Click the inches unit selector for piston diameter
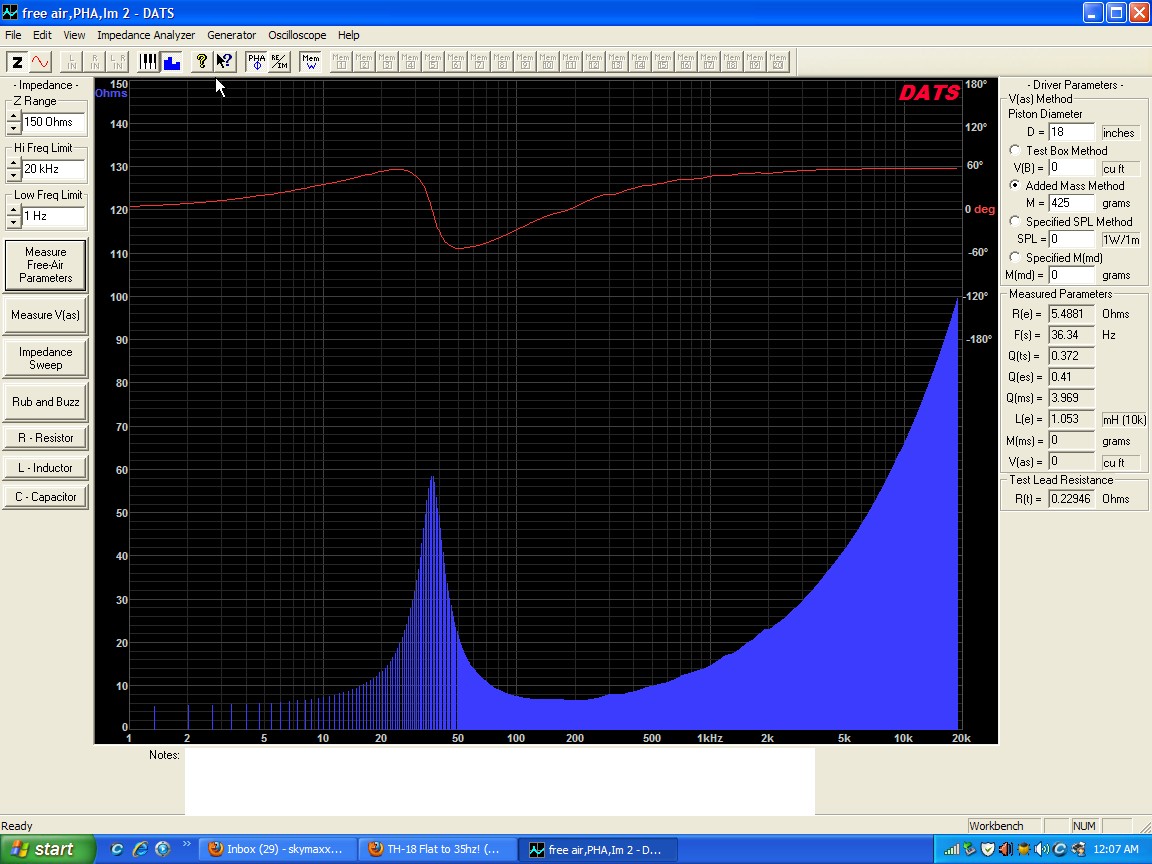1152x864 pixels. [1120, 133]
